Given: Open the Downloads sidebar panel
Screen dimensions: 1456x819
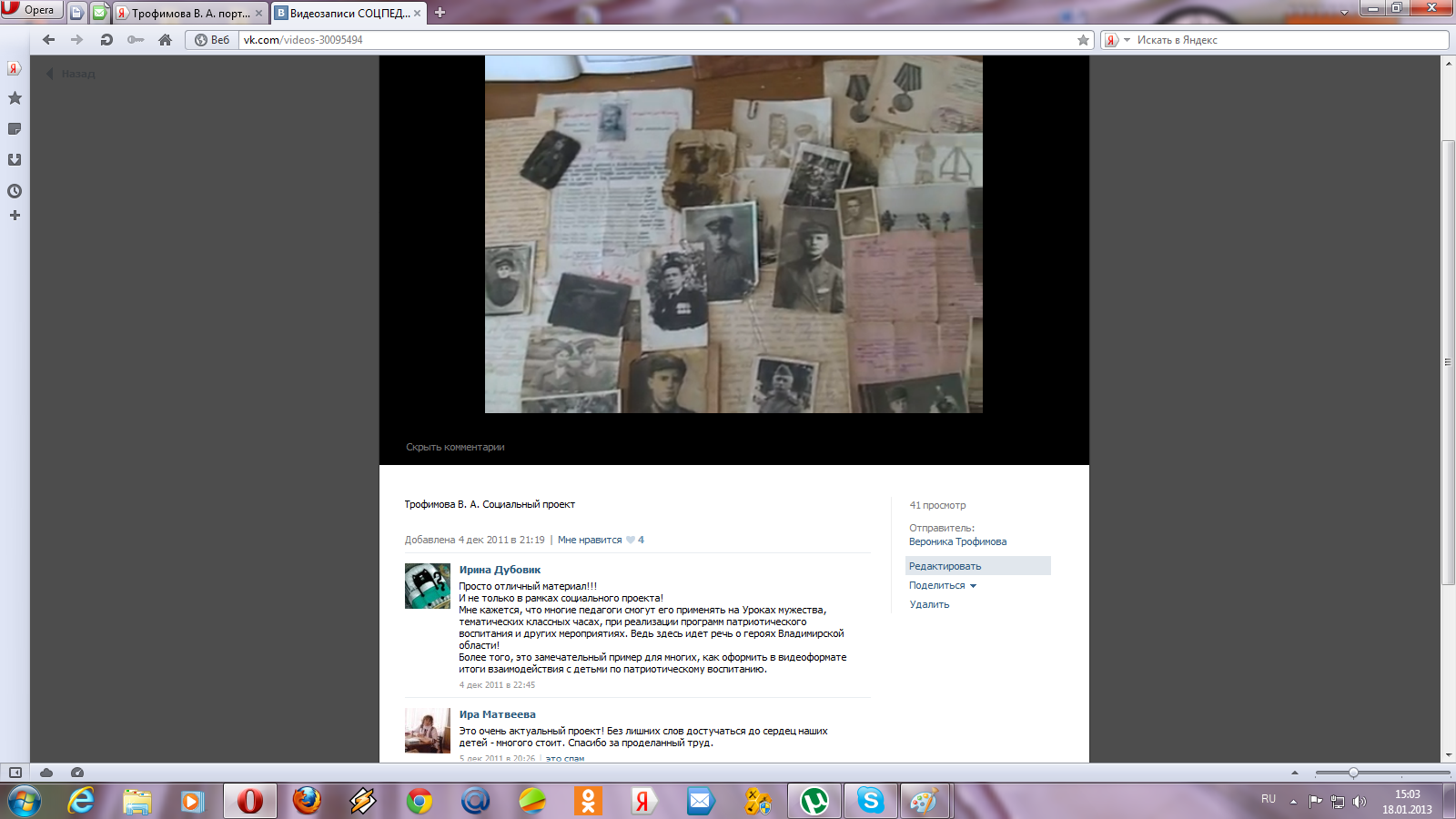Looking at the screenshot, I should point(15,160).
